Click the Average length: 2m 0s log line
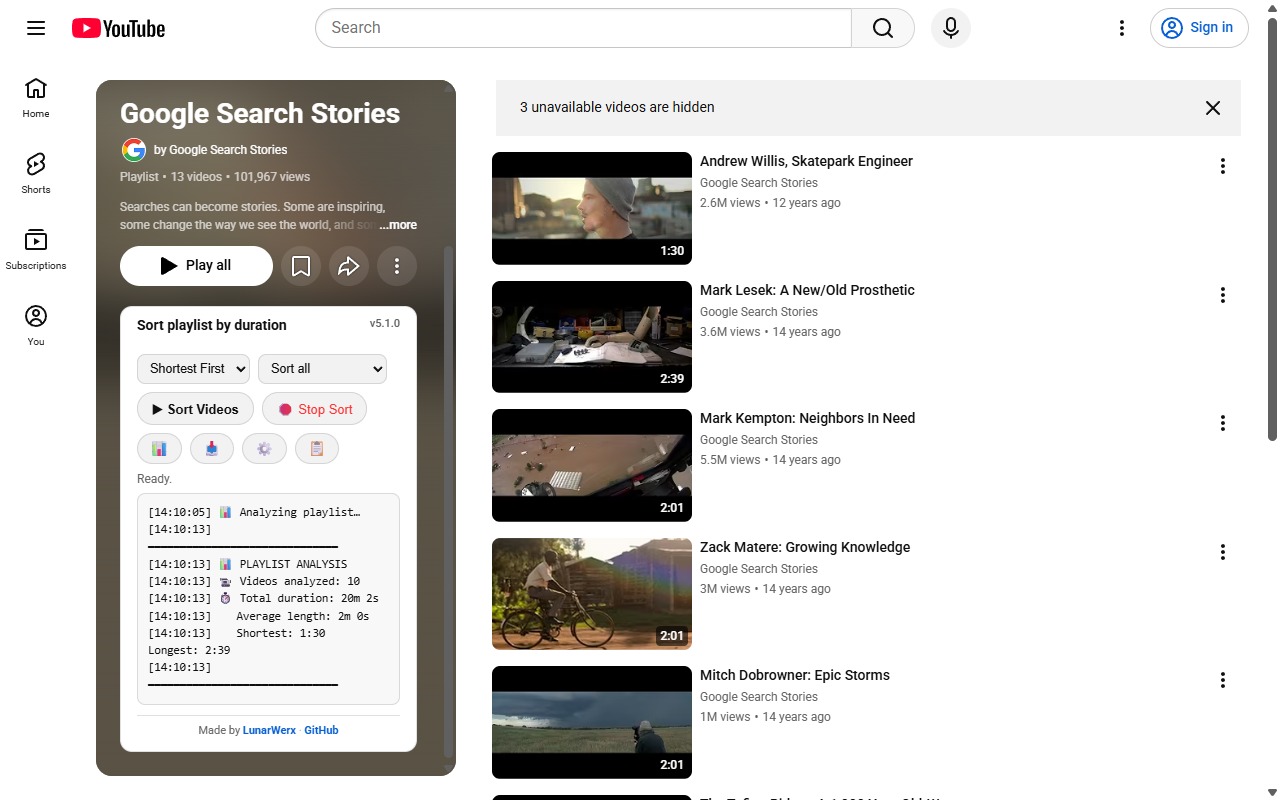This screenshot has width=1280, height=800. click(259, 616)
